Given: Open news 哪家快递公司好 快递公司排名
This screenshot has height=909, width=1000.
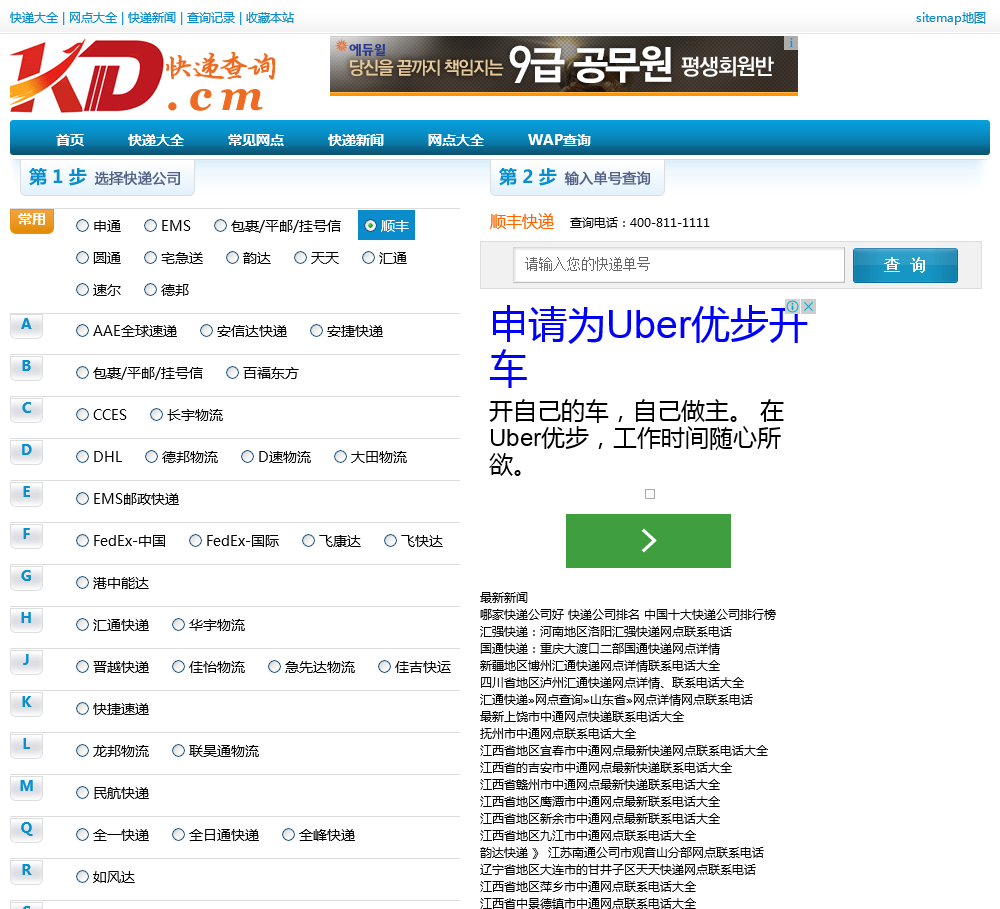Looking at the screenshot, I should 628,615.
